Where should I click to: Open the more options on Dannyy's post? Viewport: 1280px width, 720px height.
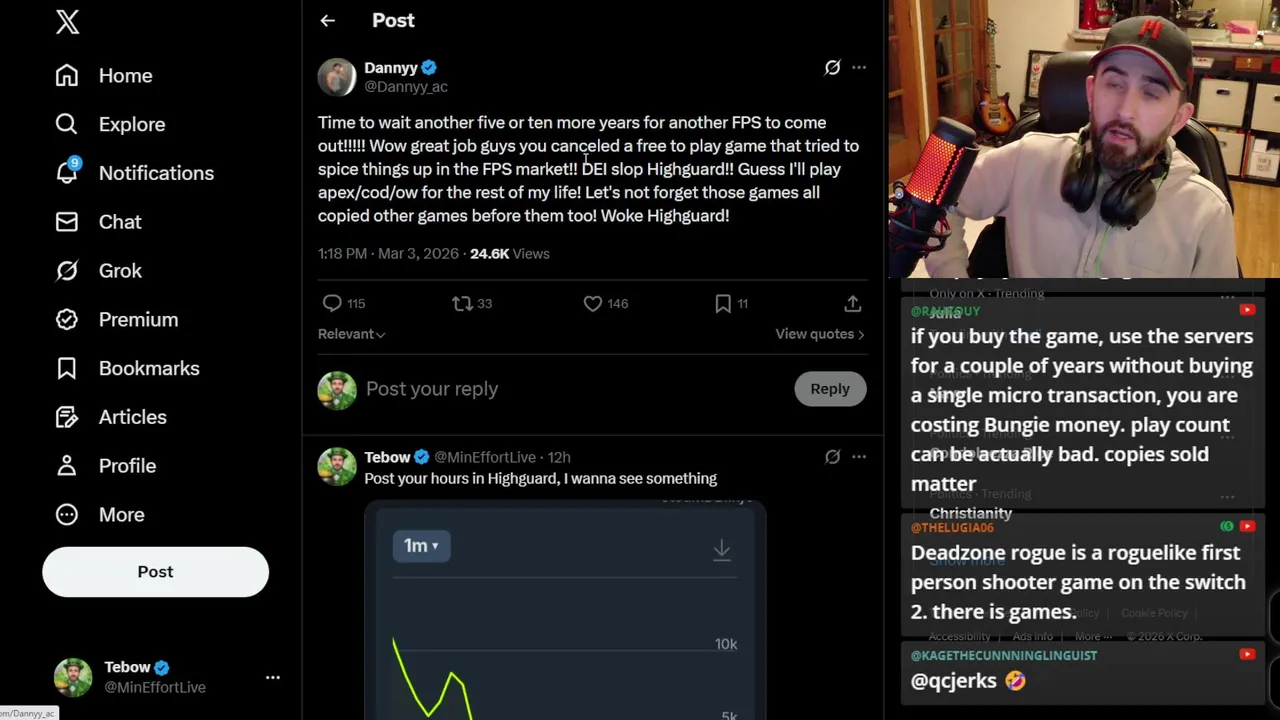tap(859, 67)
